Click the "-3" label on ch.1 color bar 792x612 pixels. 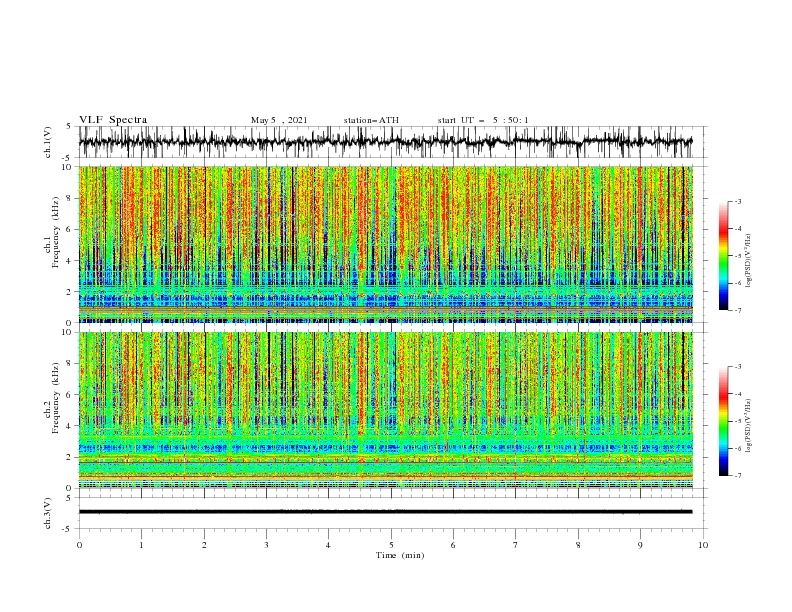738,201
